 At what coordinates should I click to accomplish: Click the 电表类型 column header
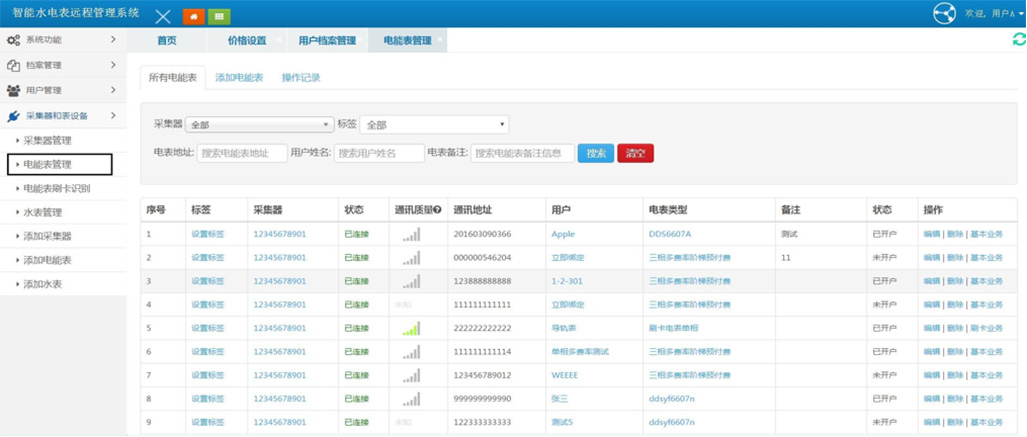(x=668, y=210)
